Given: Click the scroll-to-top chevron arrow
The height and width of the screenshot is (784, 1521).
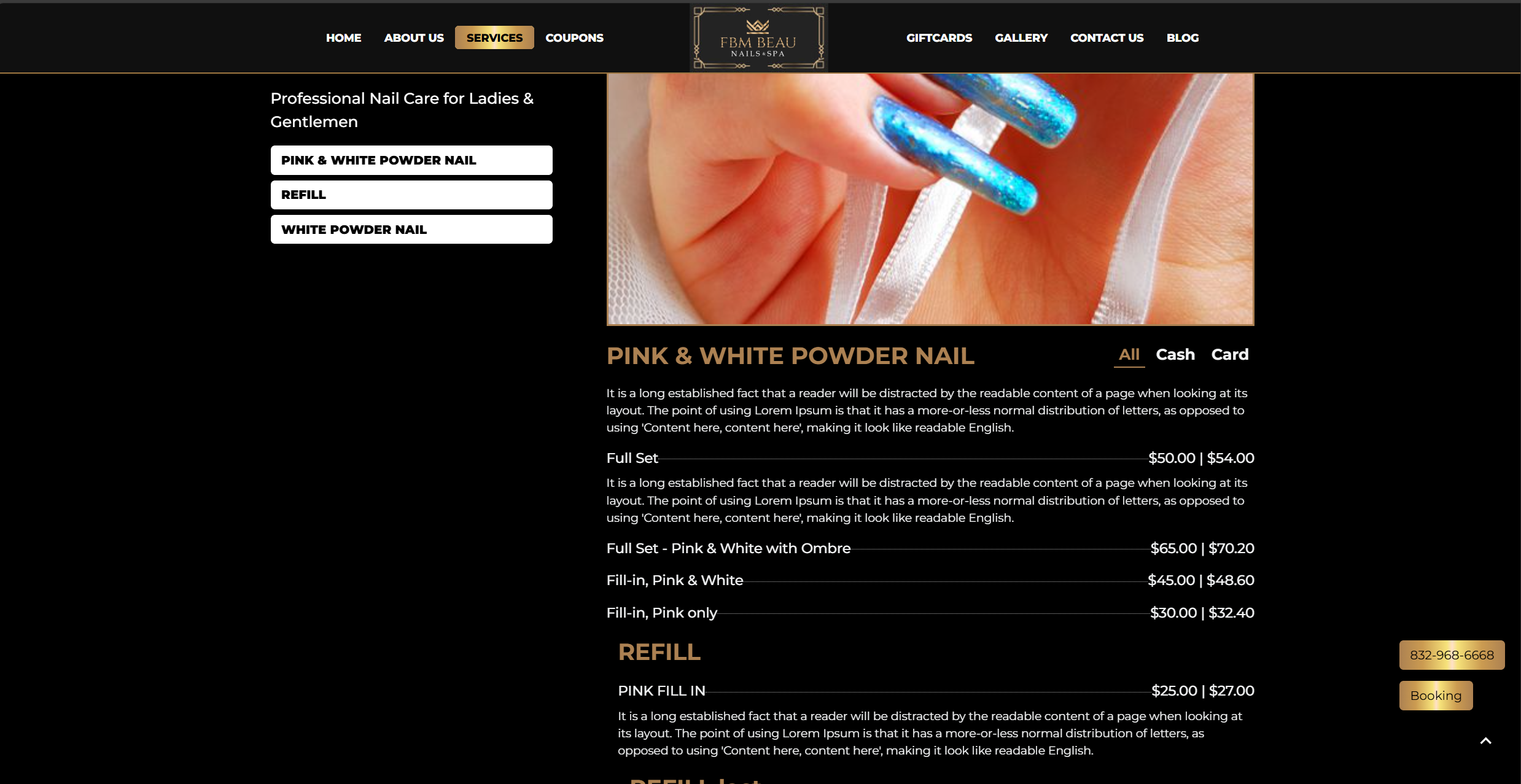Looking at the screenshot, I should (x=1485, y=741).
